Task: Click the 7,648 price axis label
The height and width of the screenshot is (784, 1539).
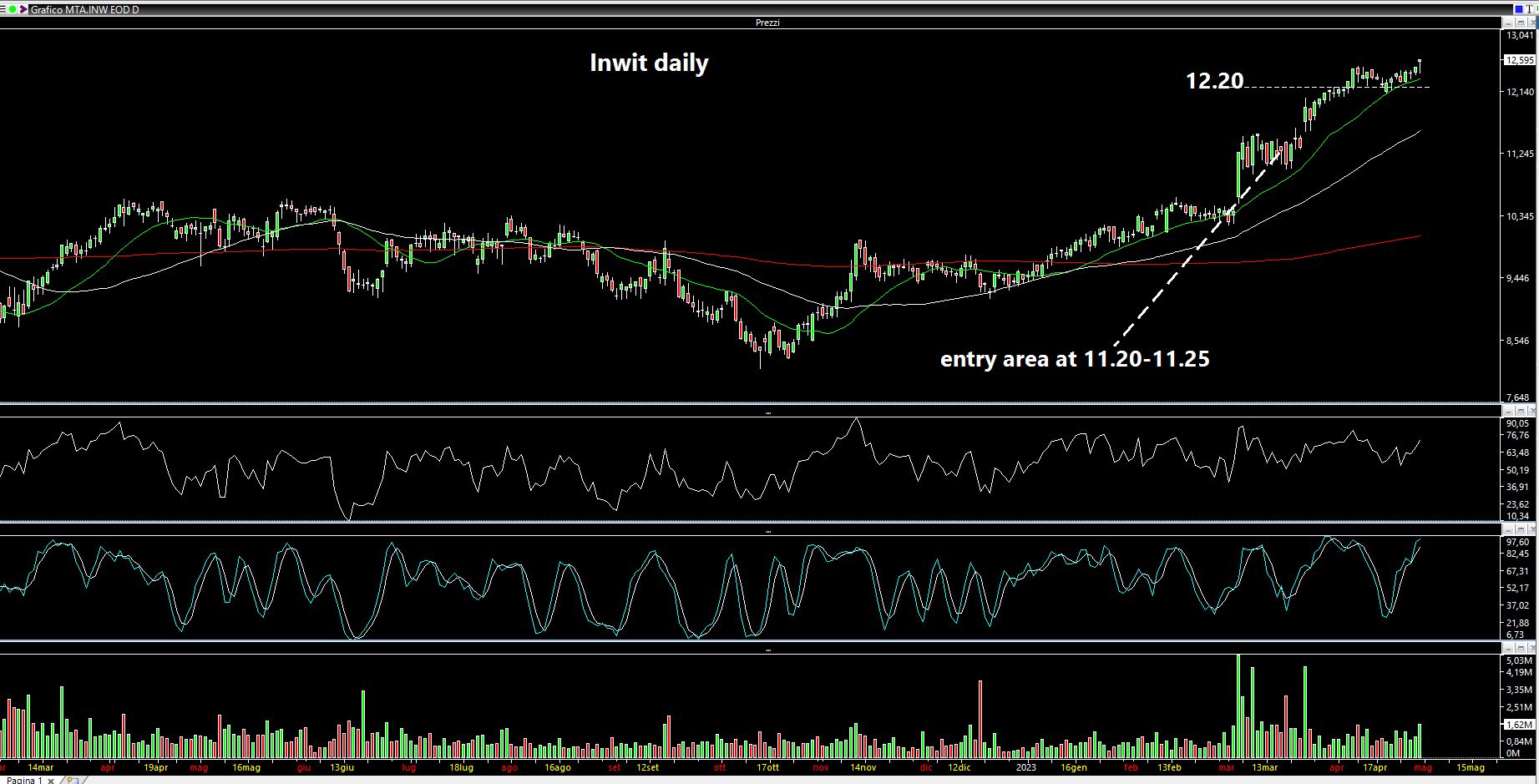Action: [x=1520, y=397]
